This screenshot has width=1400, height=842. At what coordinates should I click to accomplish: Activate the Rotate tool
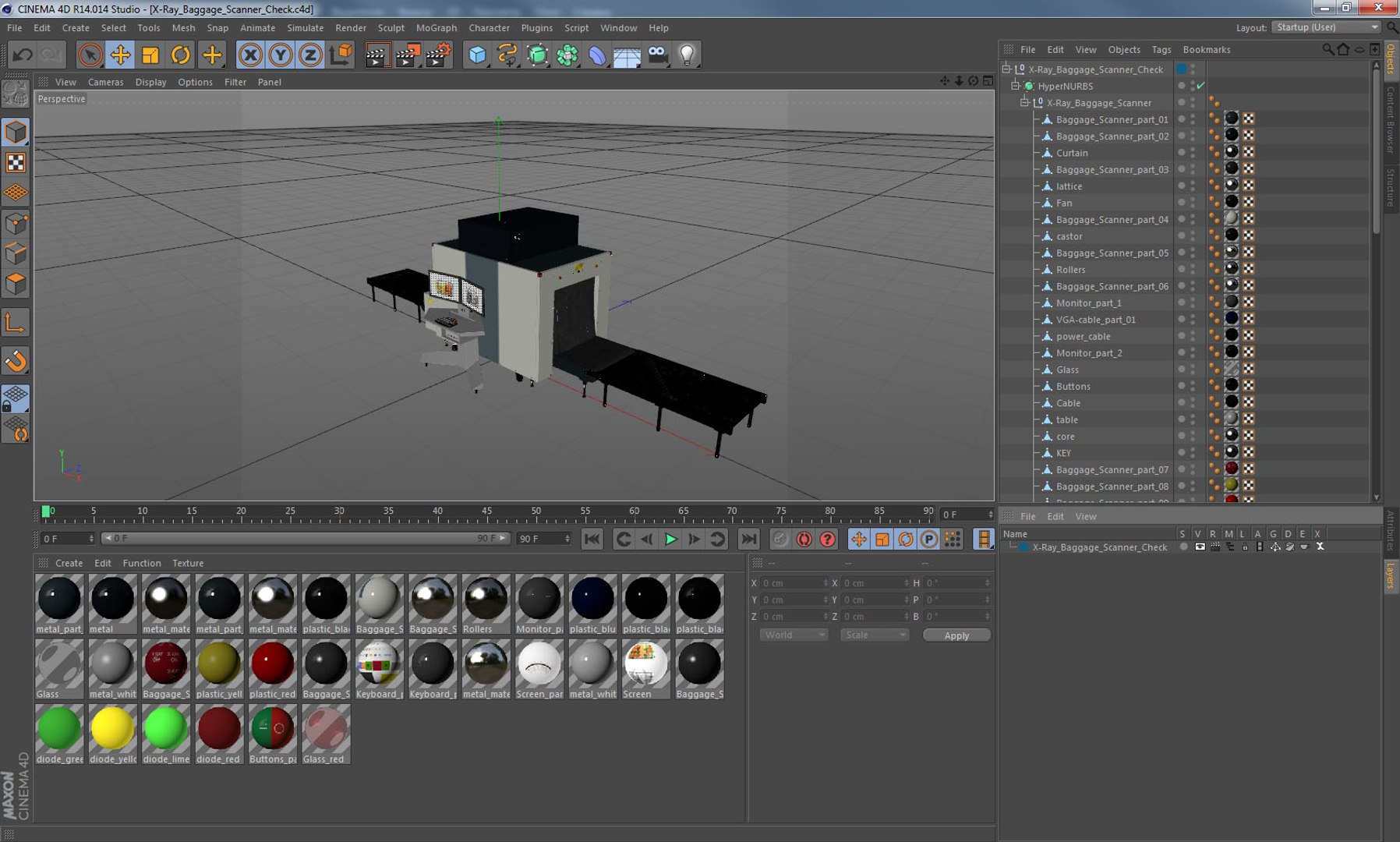pos(181,55)
